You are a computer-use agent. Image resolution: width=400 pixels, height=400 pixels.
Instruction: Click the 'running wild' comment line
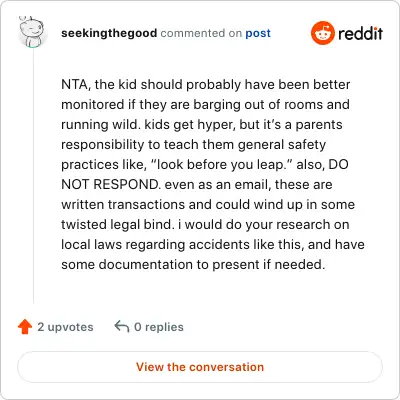202,125
